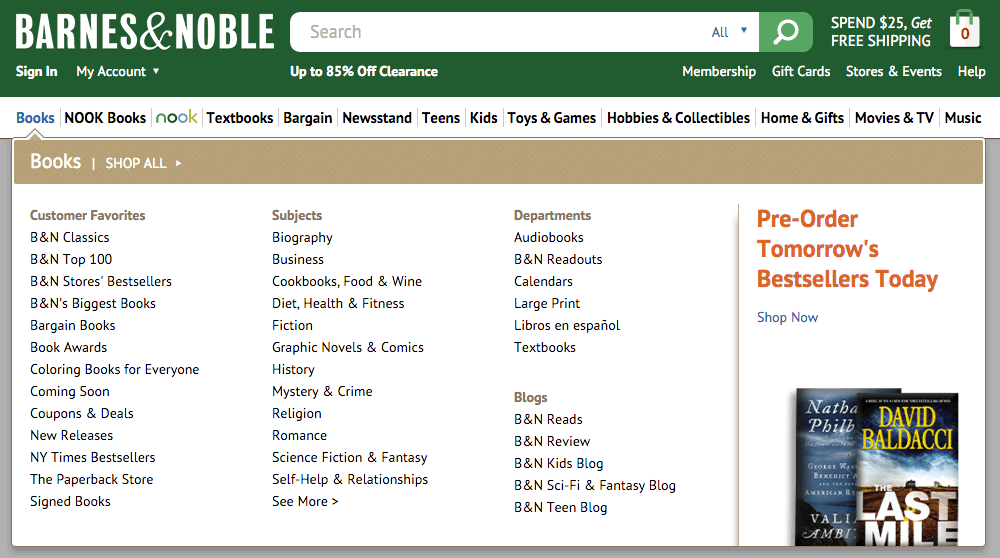Viewport: 1000px width, 558px height.
Task: Open NY Times Bestsellers link
Action: [x=93, y=457]
